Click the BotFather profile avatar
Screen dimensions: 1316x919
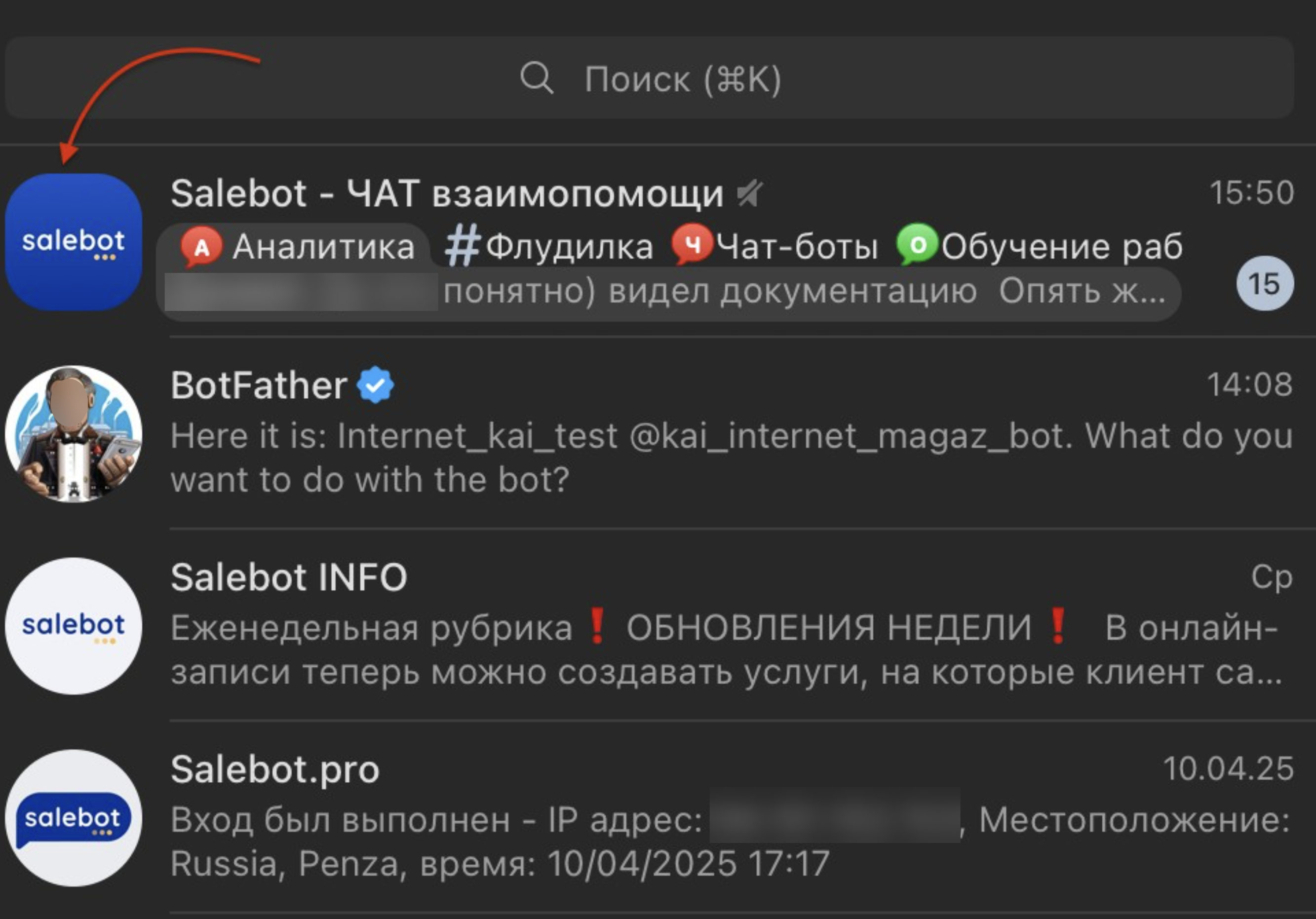coord(74,434)
